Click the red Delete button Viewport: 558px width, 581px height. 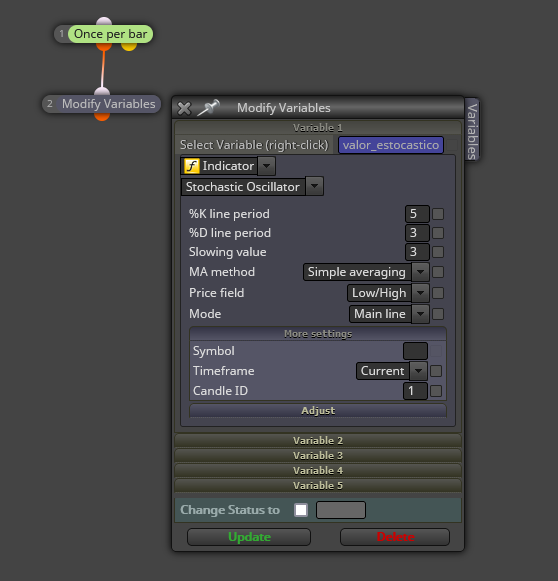click(x=395, y=537)
